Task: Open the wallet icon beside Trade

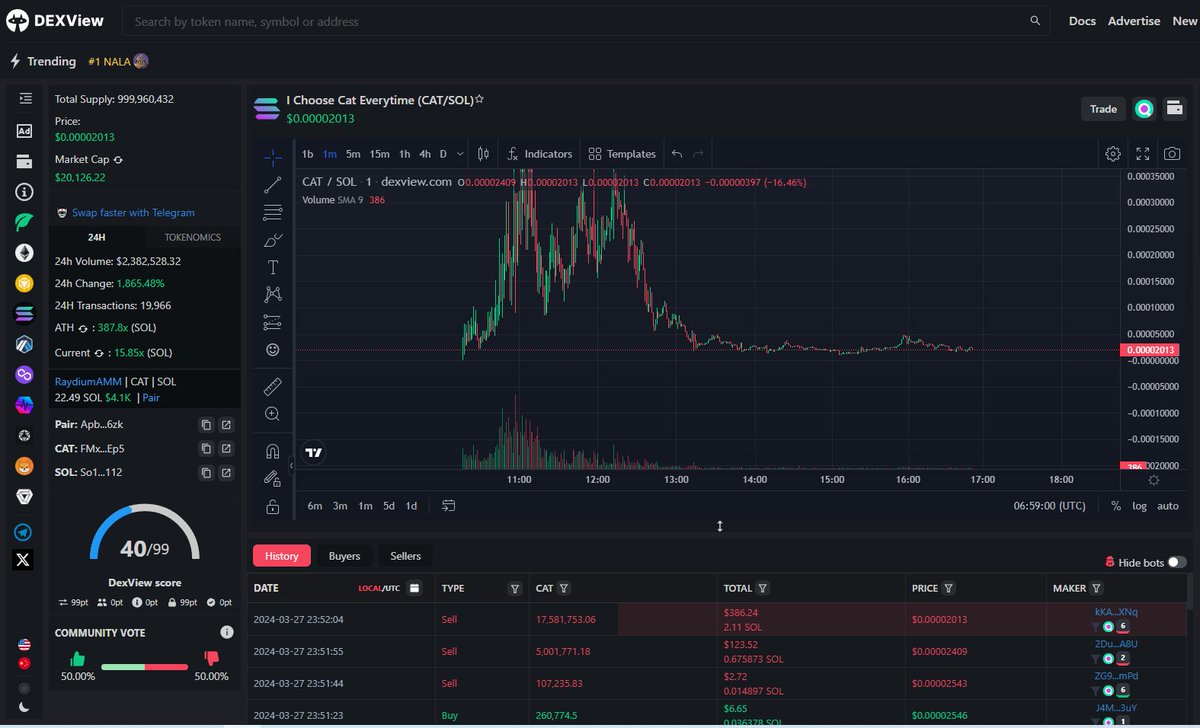Action: (1175, 109)
